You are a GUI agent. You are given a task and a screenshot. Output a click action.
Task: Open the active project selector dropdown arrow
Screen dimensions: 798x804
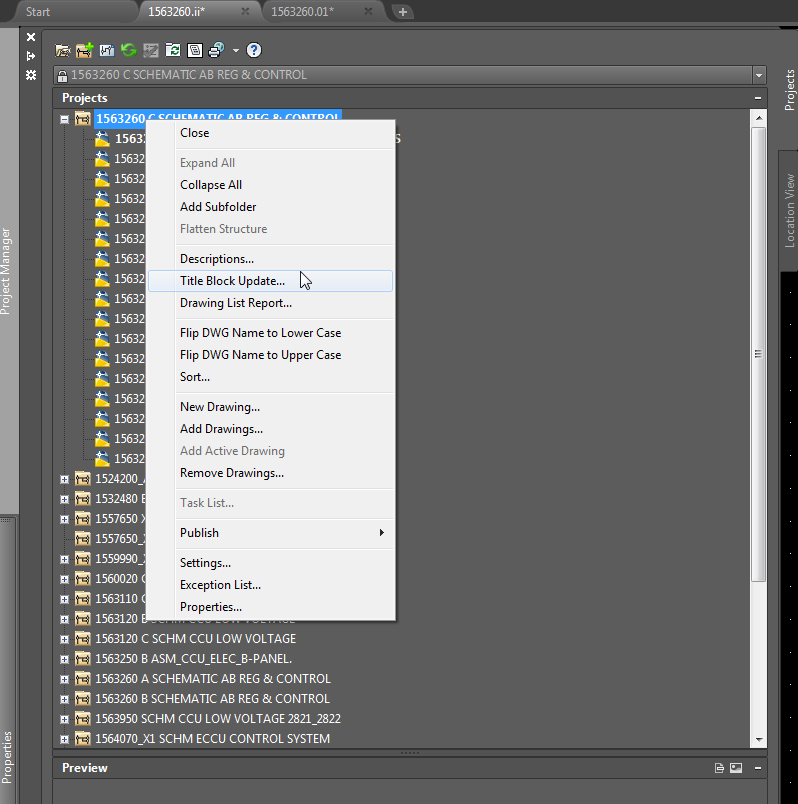(x=759, y=75)
